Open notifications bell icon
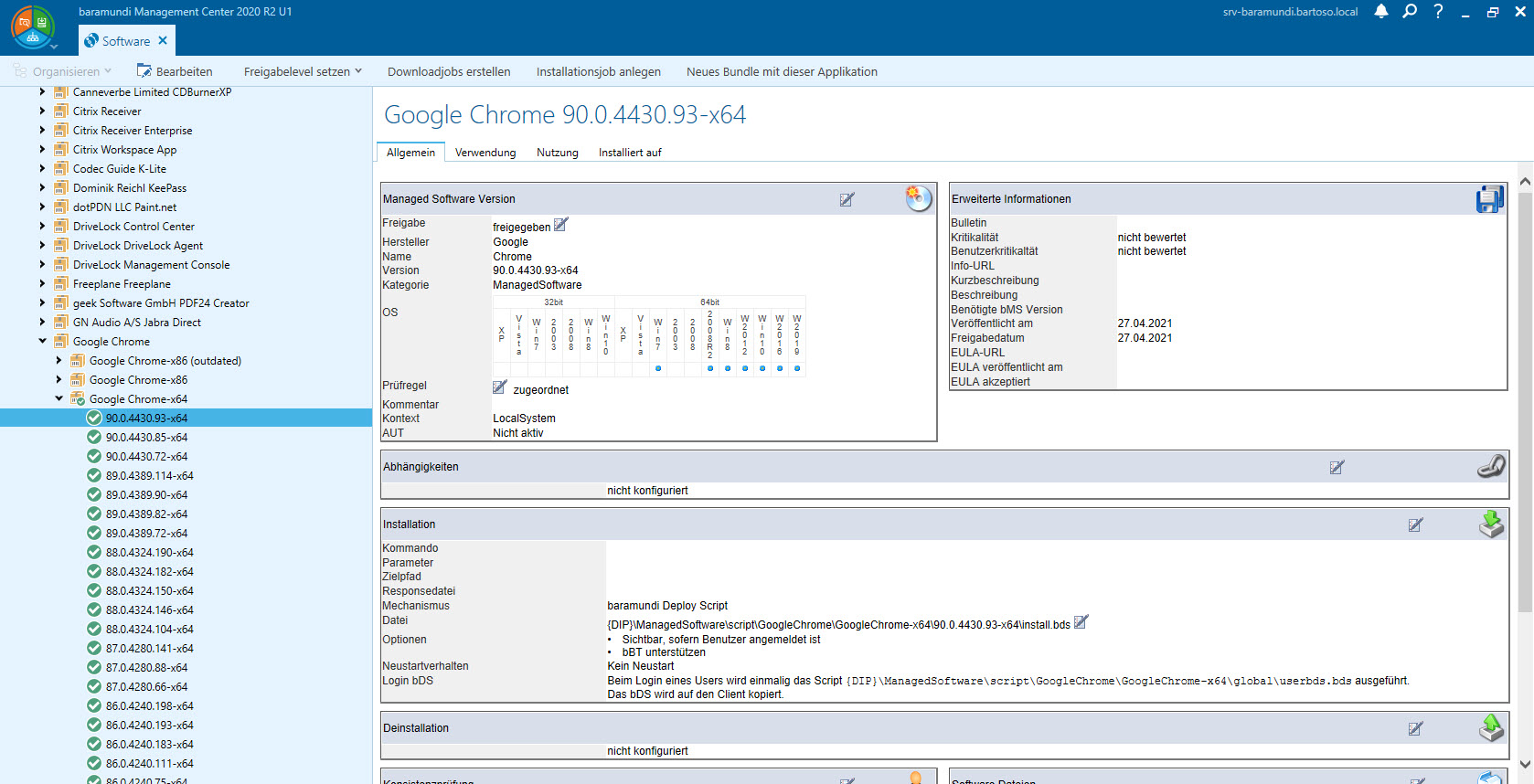This screenshot has width=1534, height=784. [x=1381, y=12]
